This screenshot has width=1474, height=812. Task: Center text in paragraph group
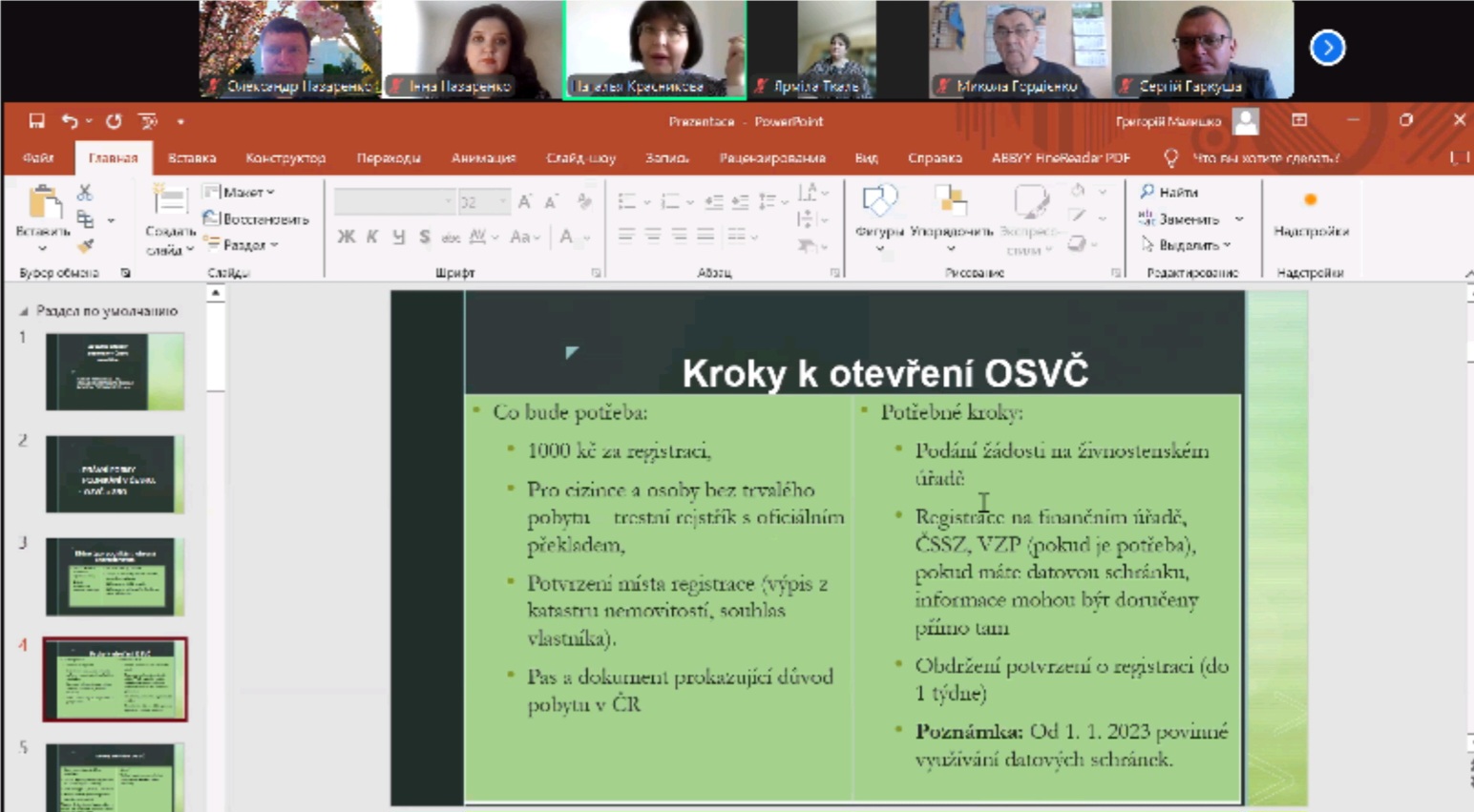coord(653,235)
